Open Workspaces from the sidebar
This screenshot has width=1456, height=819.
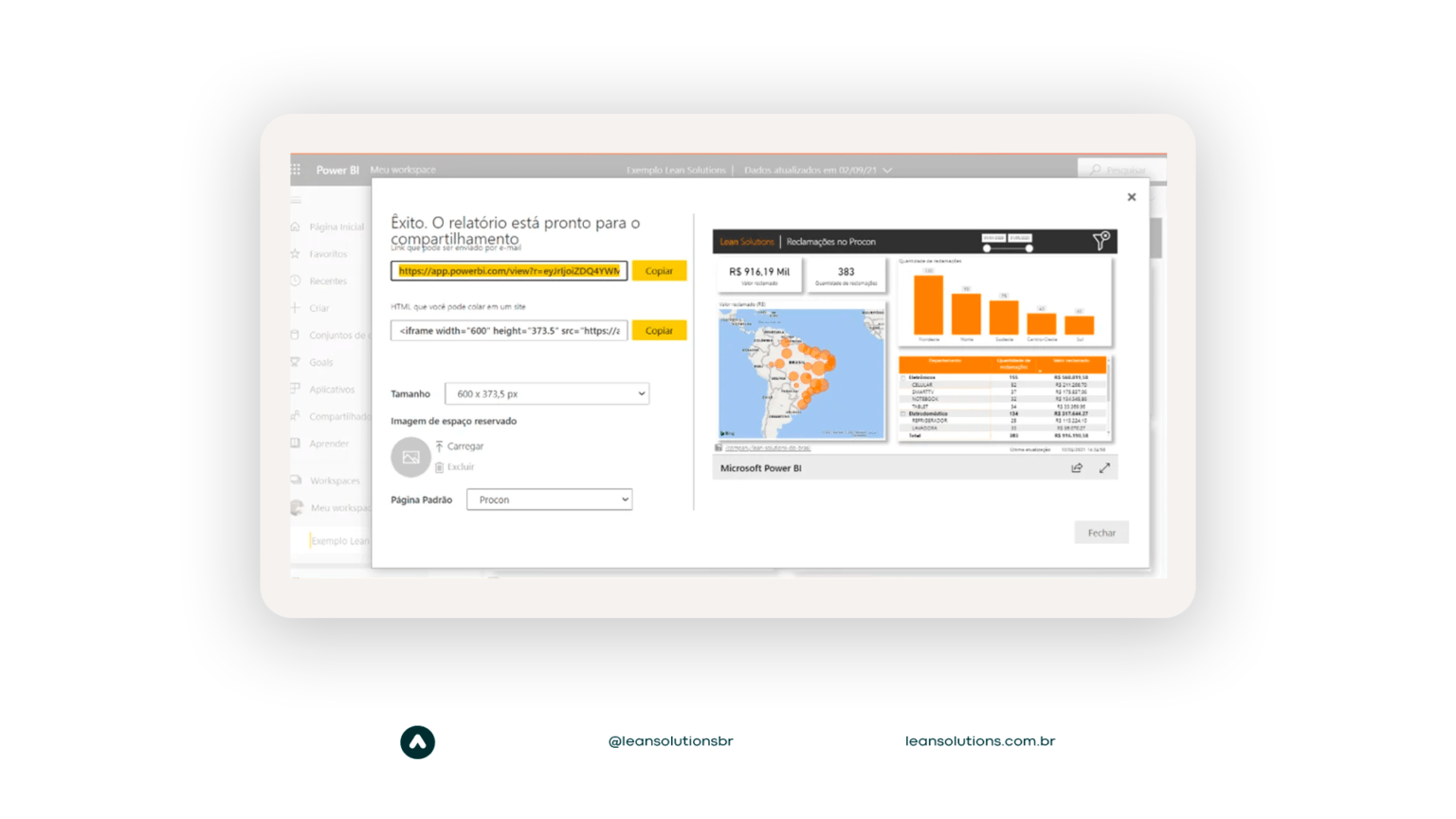click(x=297, y=480)
